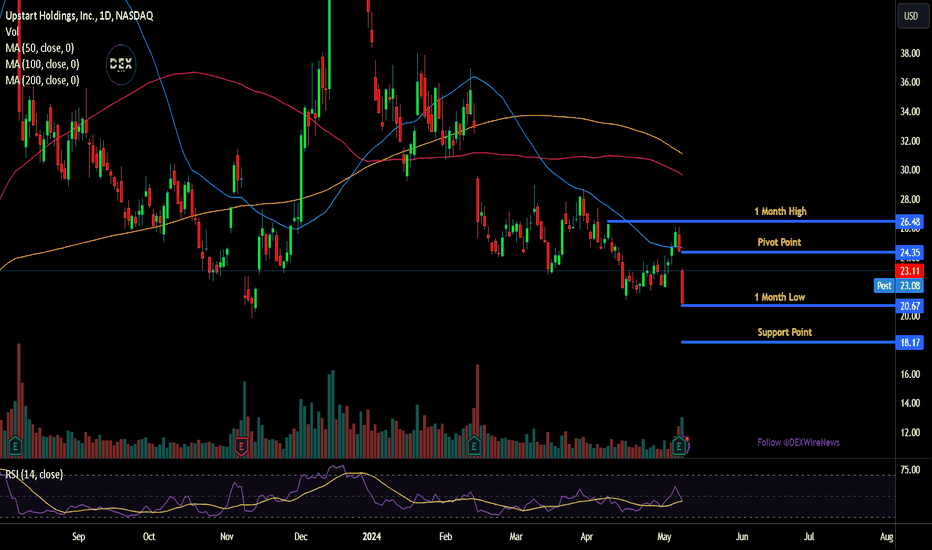Click the Post 23.08 post-market label
The image size is (932, 550).
pos(899,286)
